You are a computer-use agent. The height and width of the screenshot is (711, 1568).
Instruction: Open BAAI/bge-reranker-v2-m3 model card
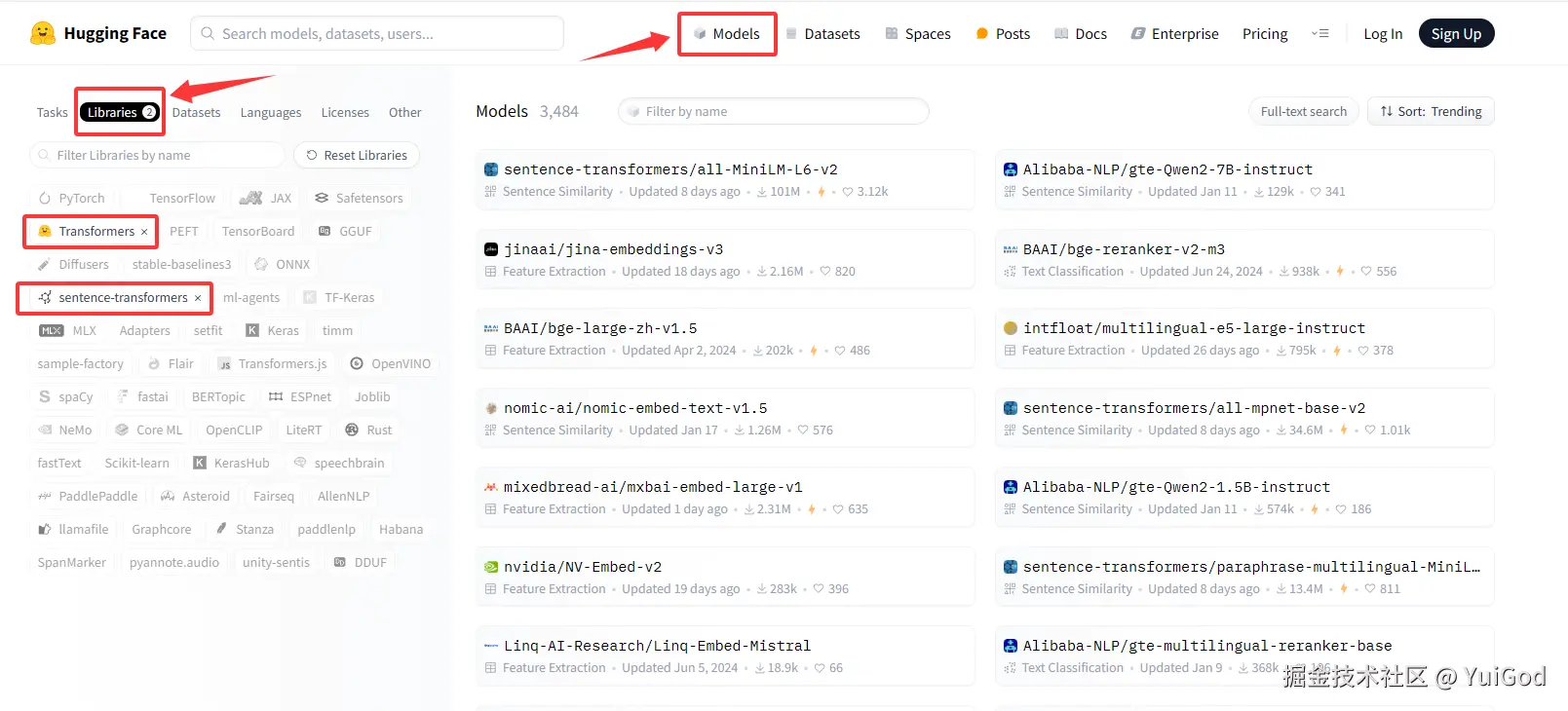[1244, 260]
